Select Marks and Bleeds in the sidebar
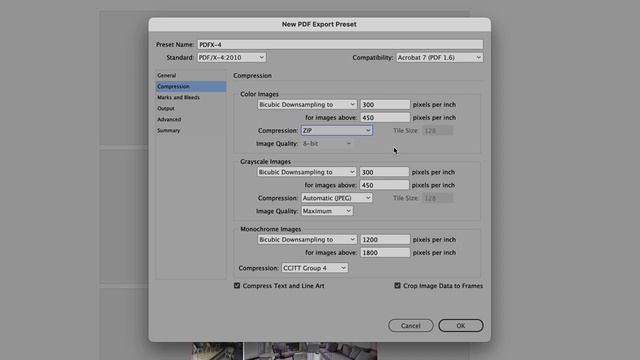This screenshot has height=360, width=640. (191, 98)
